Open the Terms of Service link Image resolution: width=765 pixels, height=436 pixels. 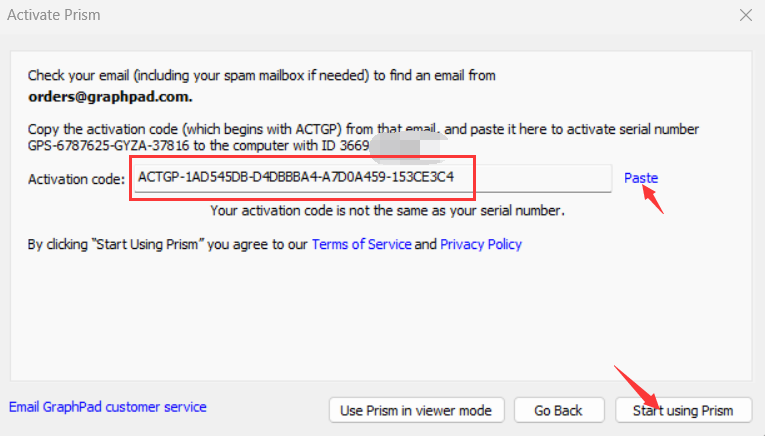(361, 244)
